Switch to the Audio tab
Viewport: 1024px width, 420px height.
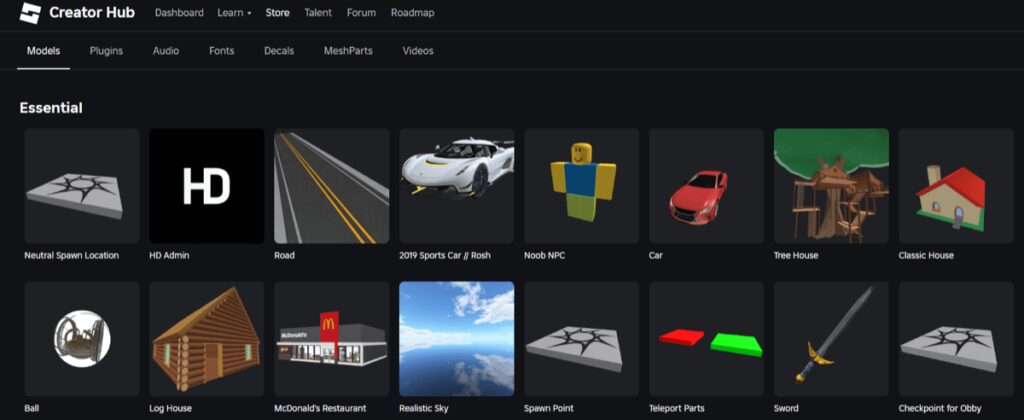[166, 50]
